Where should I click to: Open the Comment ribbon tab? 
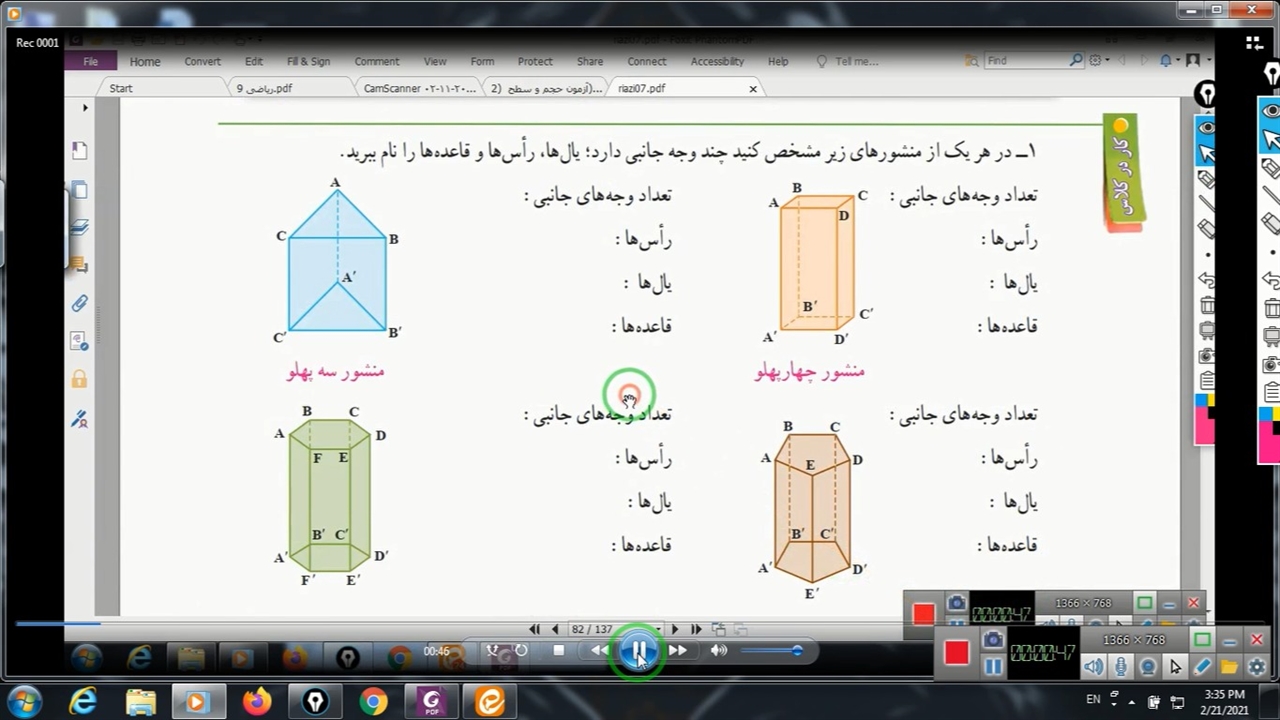376,61
